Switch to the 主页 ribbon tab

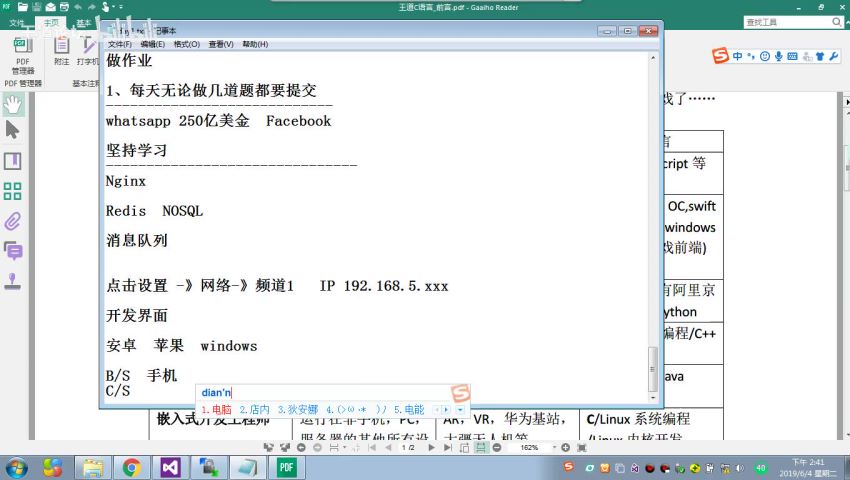(x=51, y=23)
